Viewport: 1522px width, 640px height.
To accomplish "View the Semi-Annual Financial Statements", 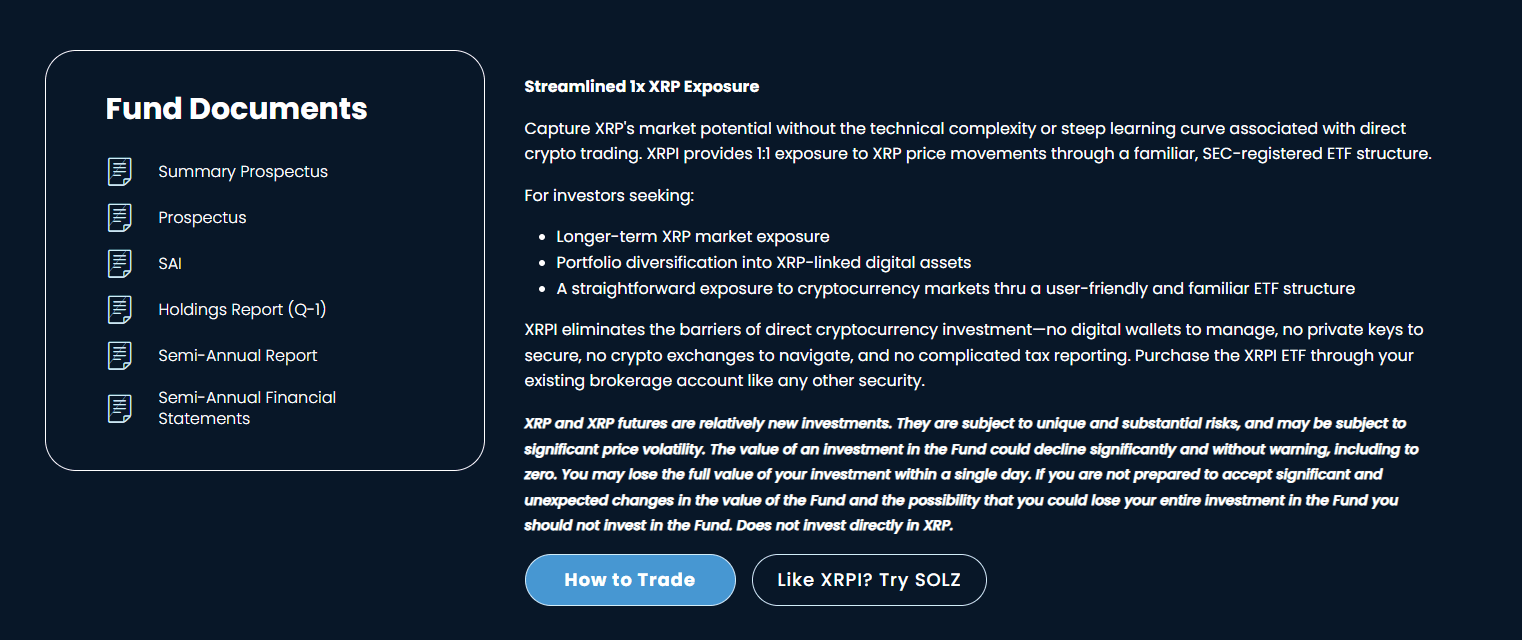I will click(247, 408).
